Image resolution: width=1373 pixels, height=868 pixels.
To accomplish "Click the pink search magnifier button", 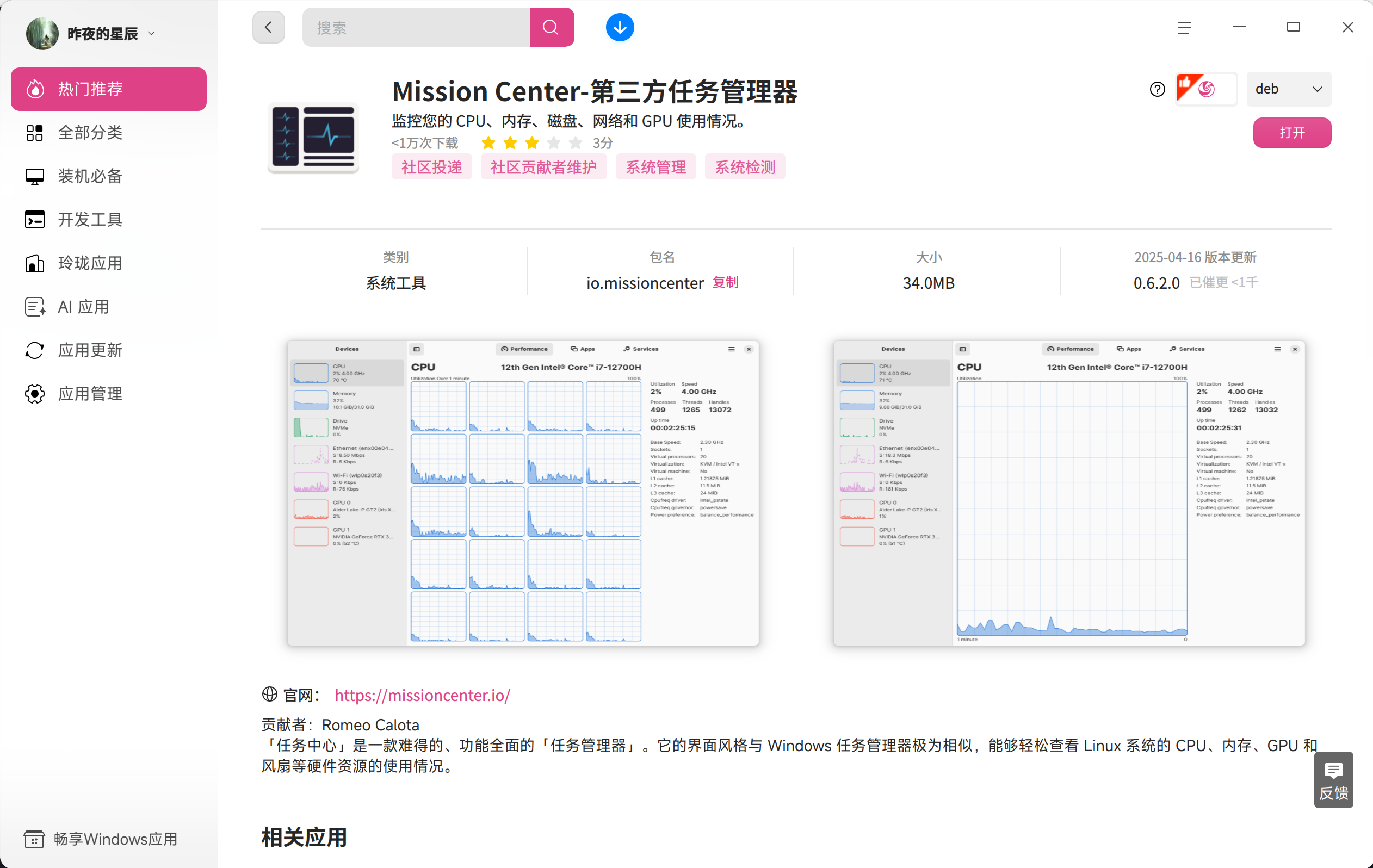I will coord(552,27).
